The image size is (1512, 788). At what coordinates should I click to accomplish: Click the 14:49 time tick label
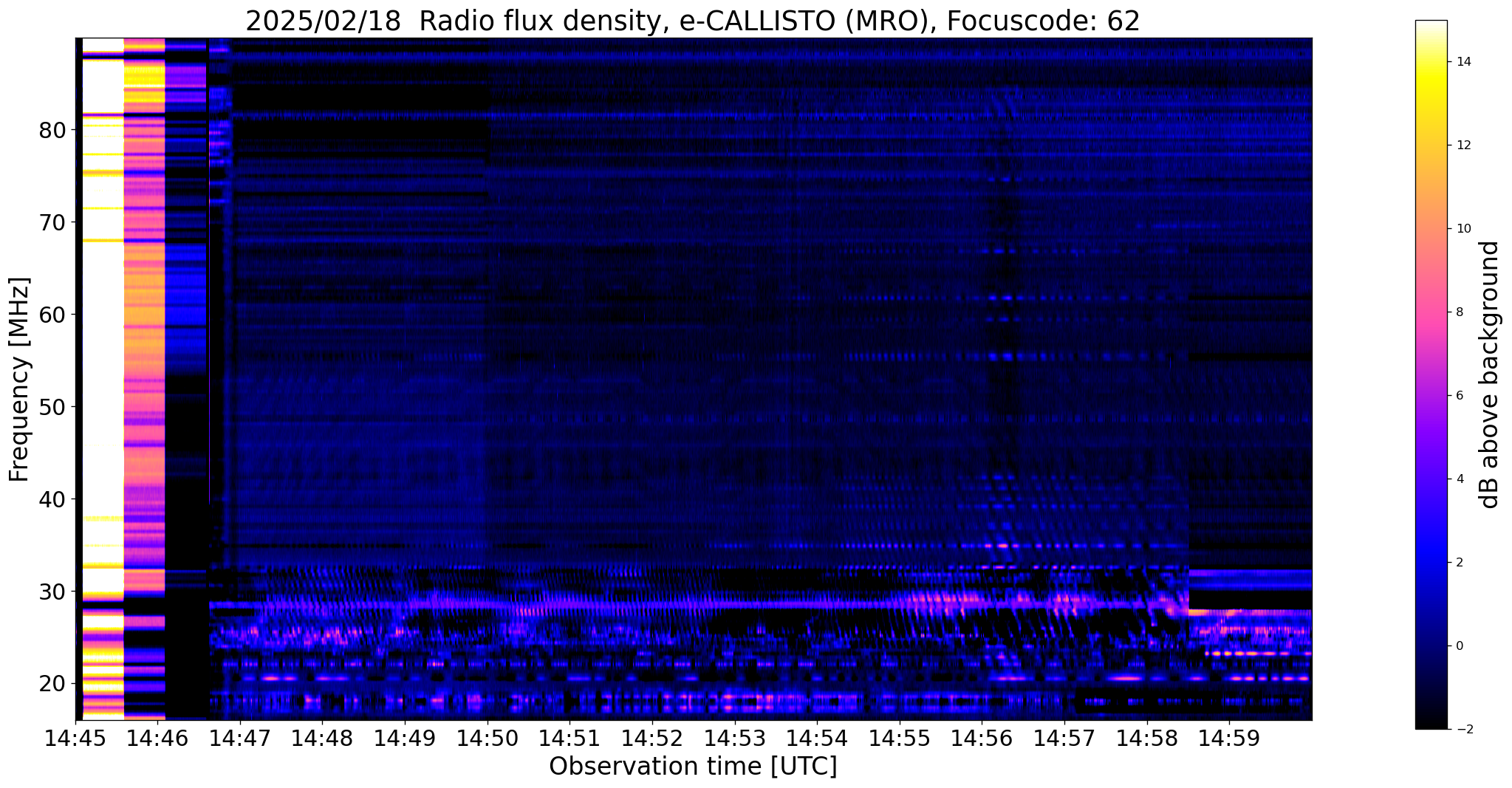(x=405, y=738)
